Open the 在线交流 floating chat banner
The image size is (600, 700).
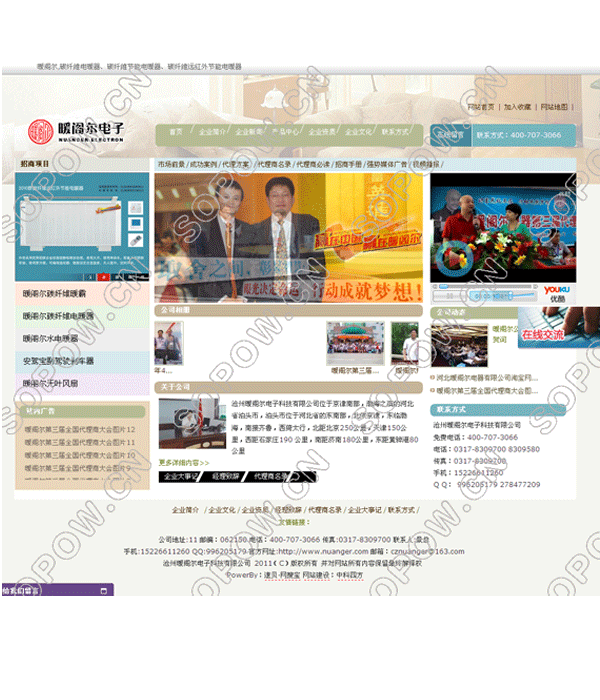[x=558, y=327]
